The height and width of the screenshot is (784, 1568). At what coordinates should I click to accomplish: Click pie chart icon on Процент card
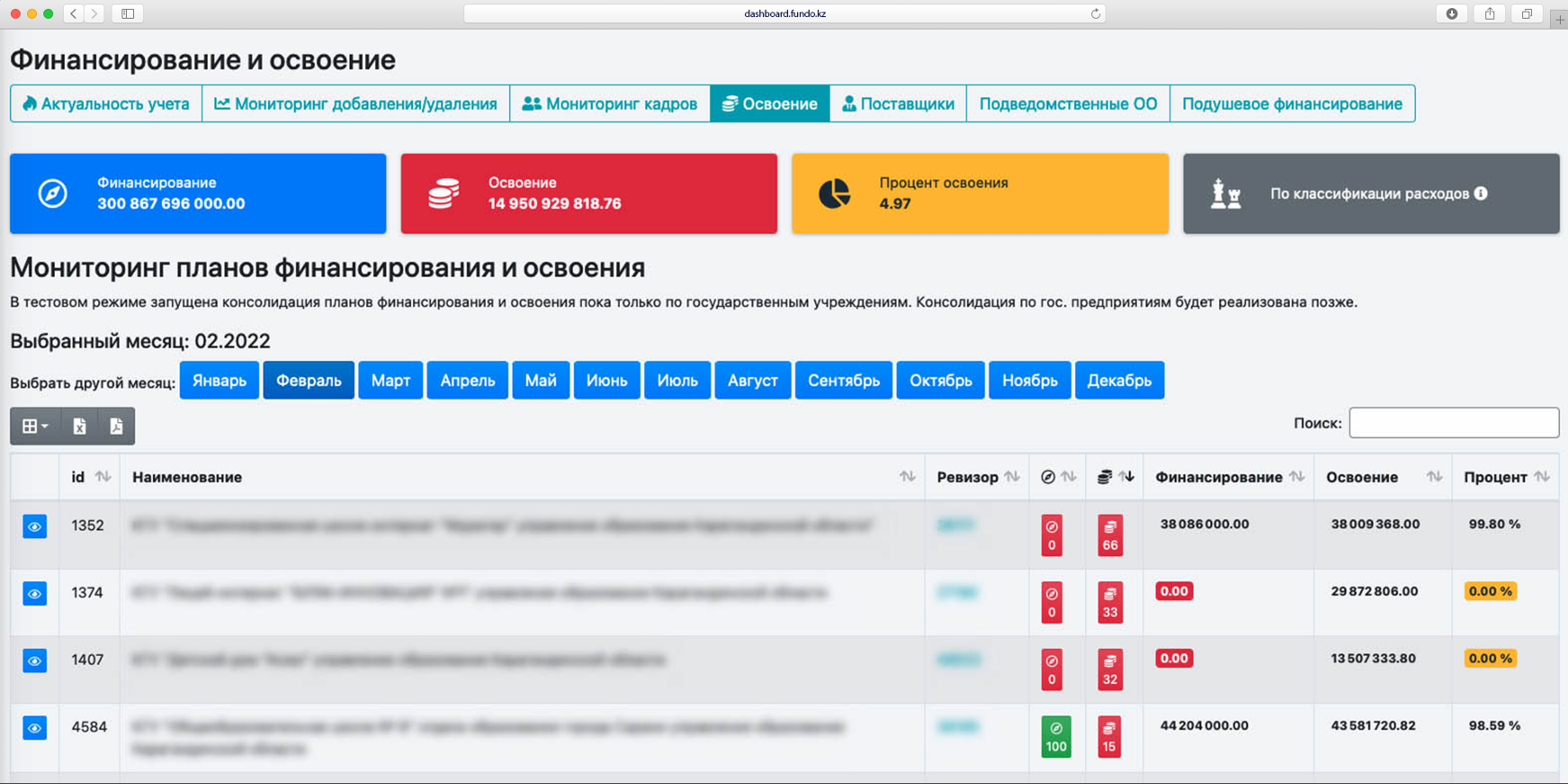834,194
